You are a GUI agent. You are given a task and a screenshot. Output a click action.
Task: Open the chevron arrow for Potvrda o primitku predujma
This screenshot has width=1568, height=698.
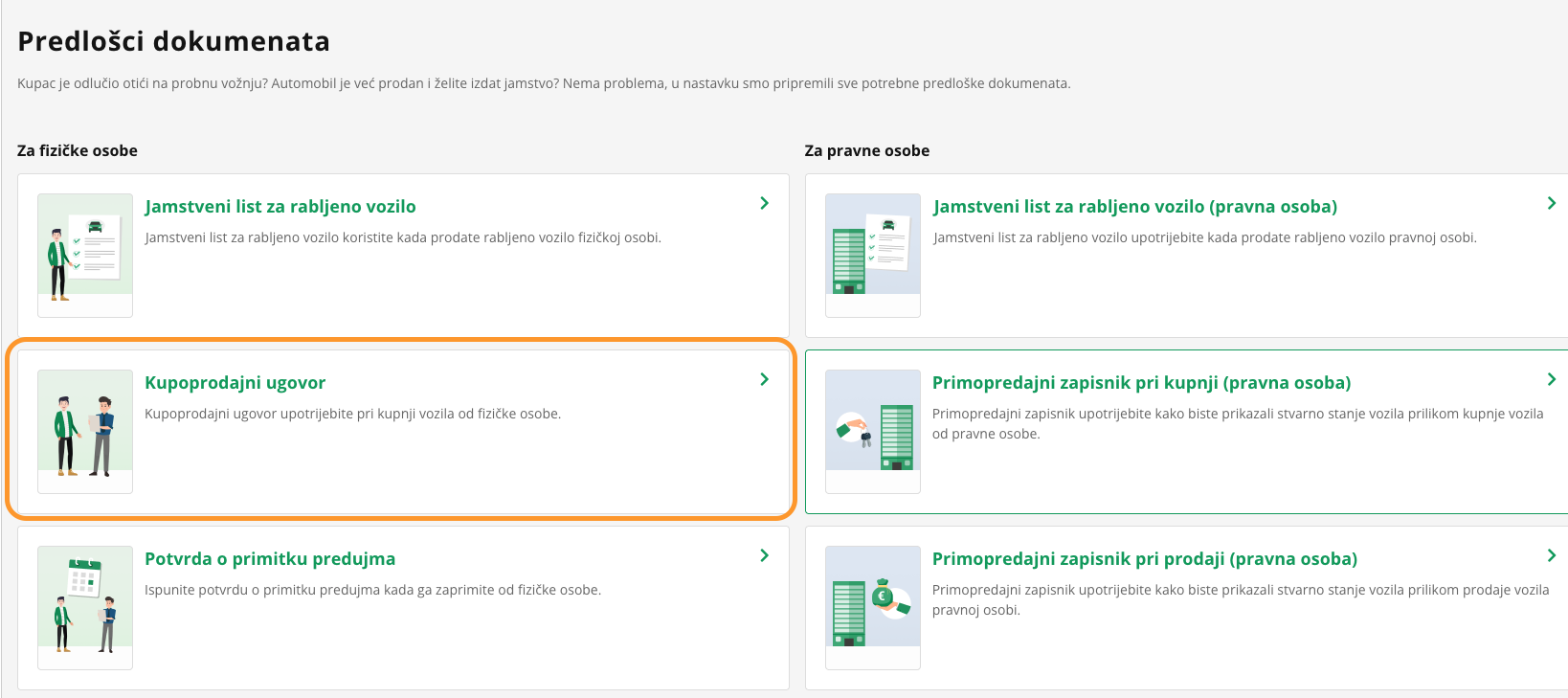point(764,555)
